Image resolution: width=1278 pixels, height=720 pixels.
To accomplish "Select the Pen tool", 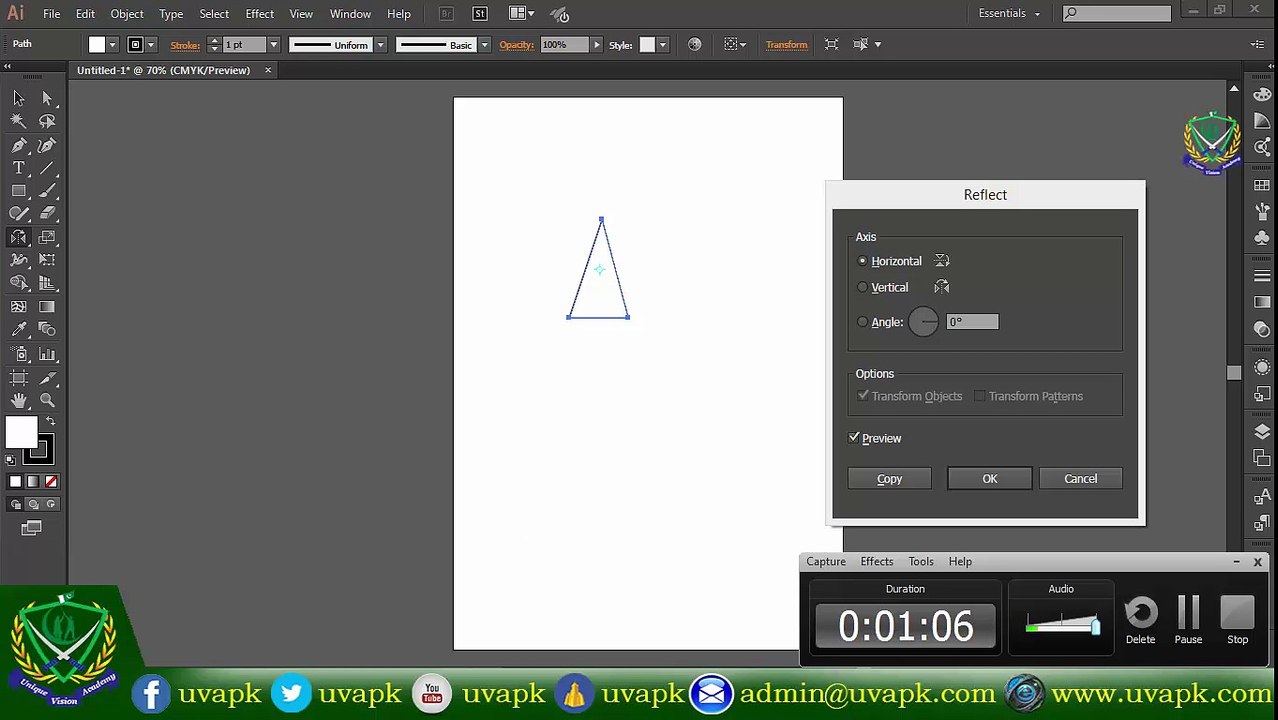I will [19, 145].
